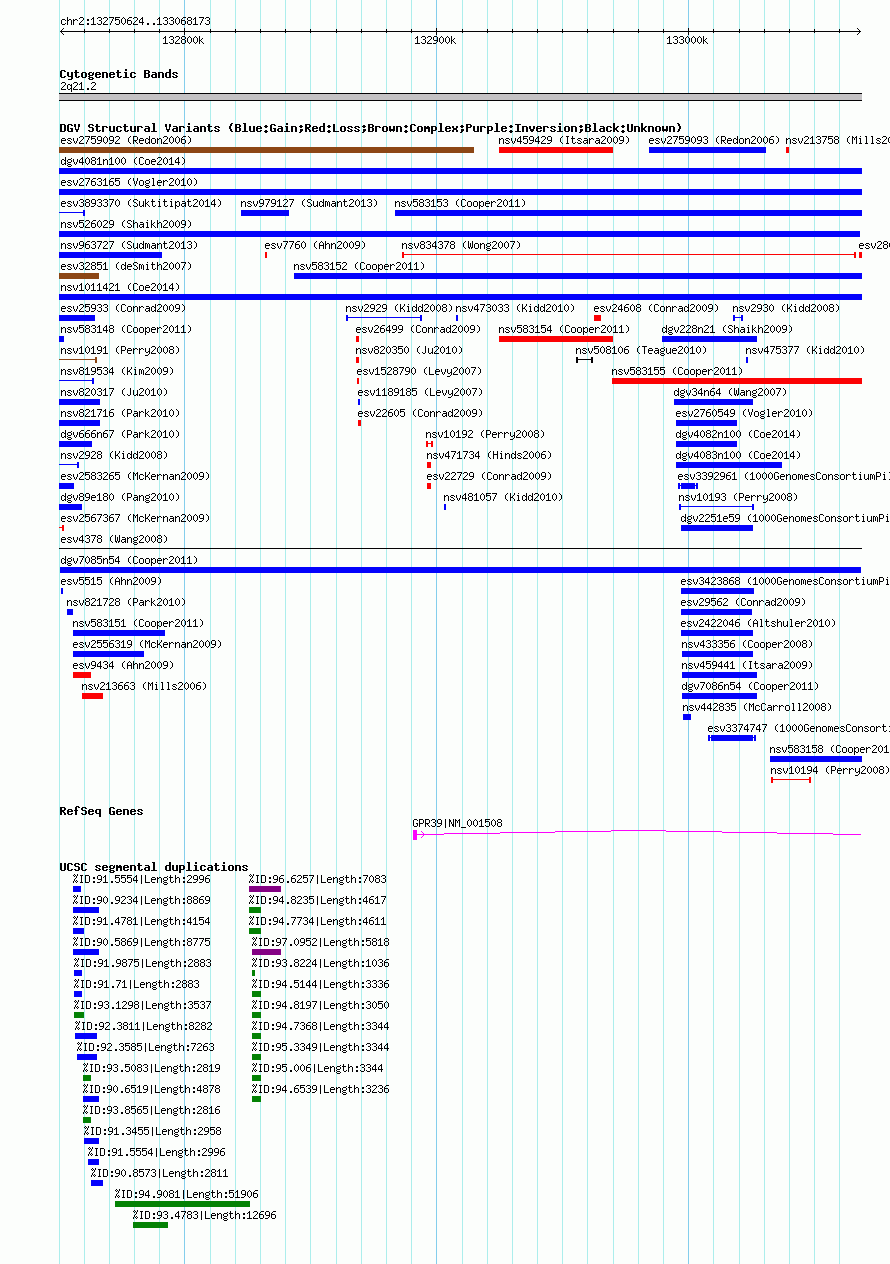
Task: Click nsv471734 (Hinds2006) label
Action: (488, 455)
